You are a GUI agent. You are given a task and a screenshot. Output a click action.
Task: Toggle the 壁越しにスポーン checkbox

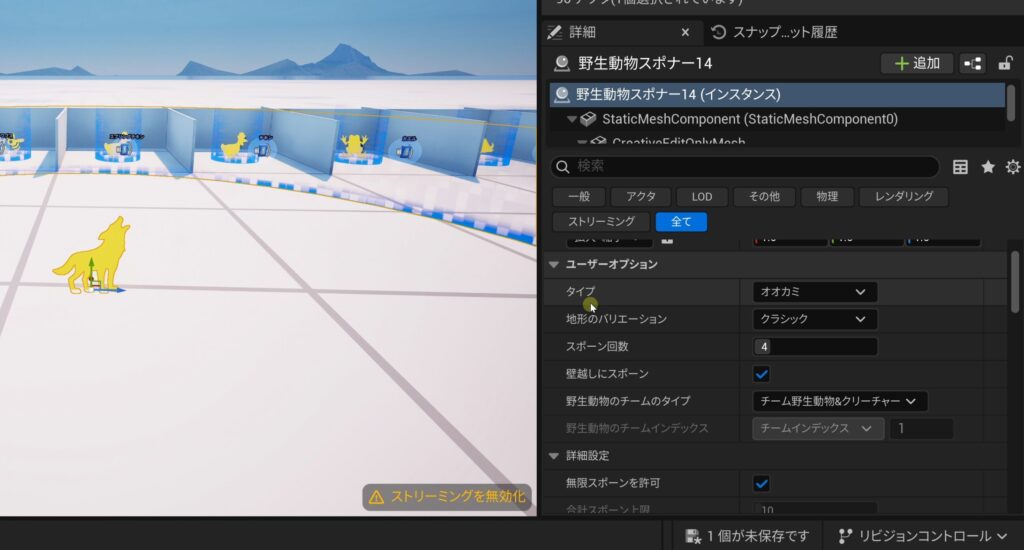(761, 374)
